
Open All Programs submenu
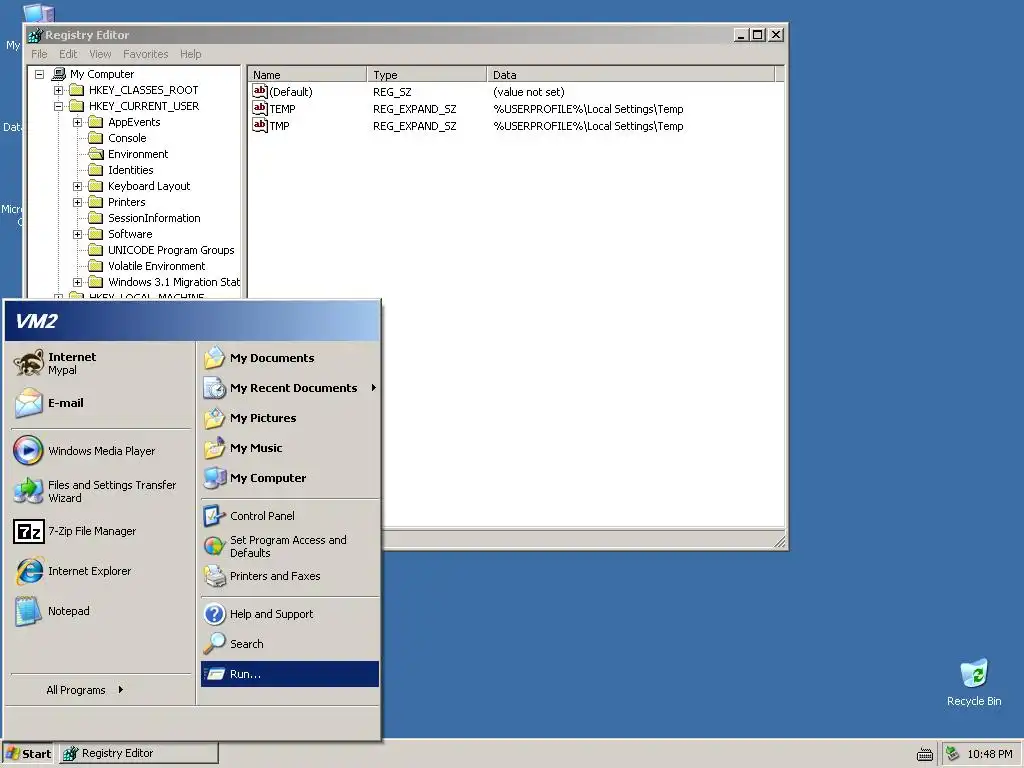pyautogui.click(x=84, y=690)
